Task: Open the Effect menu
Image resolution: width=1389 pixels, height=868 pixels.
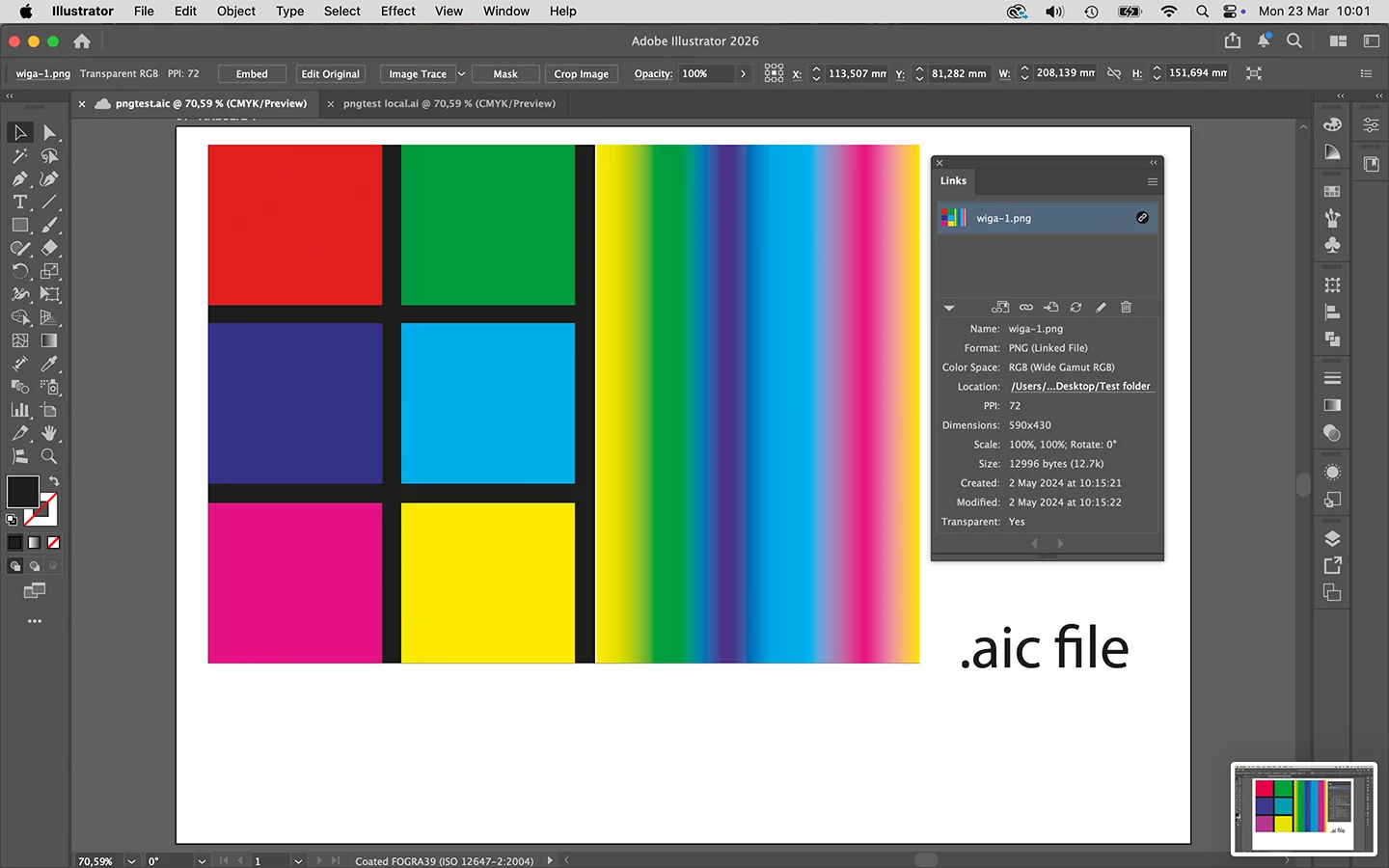Action: tap(397, 12)
